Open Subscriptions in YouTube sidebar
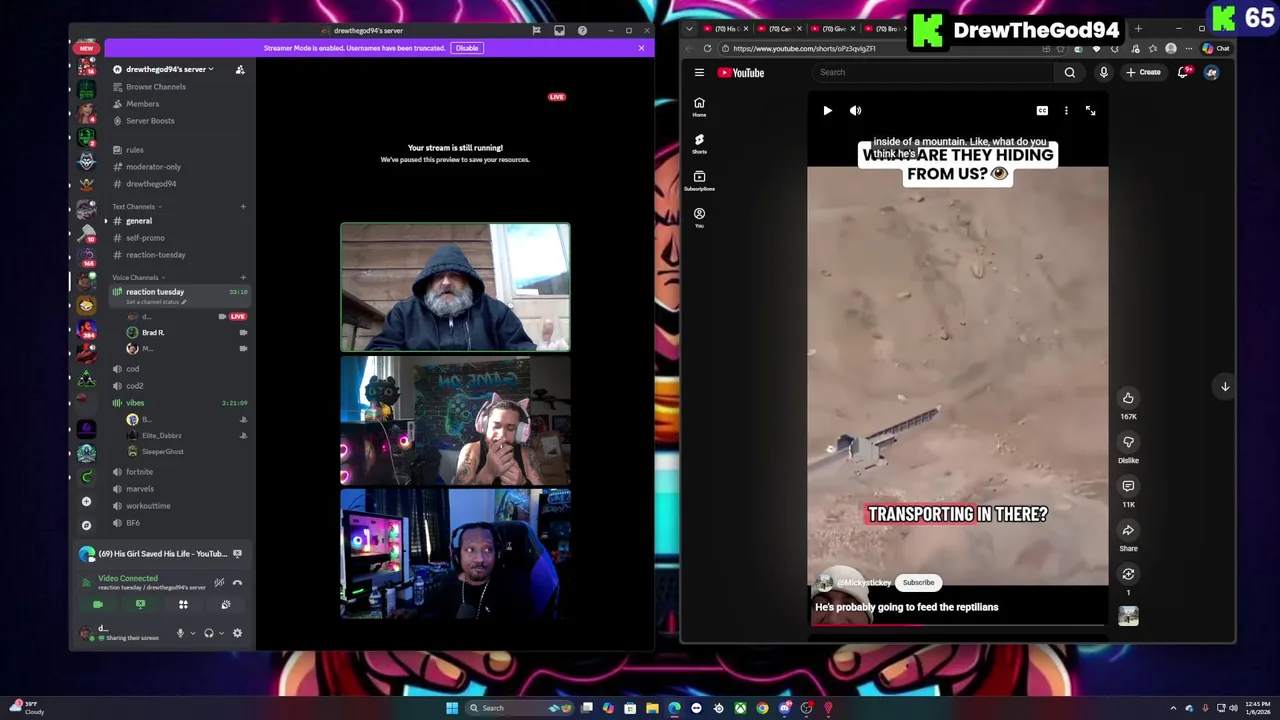This screenshot has height=720, width=1280. tap(699, 181)
